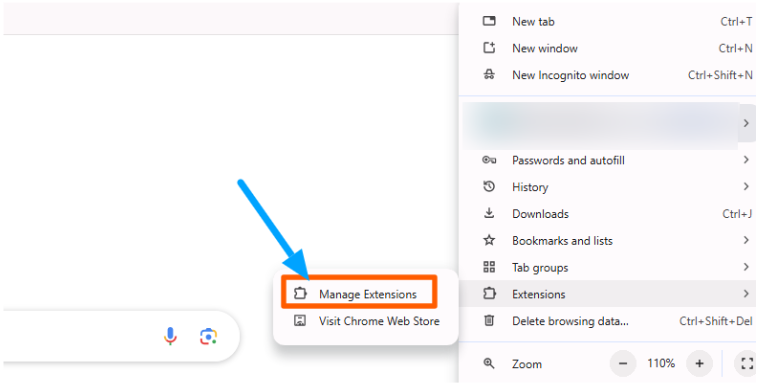
Task: Click the Manage Extensions puzzle icon
Action: (300, 294)
